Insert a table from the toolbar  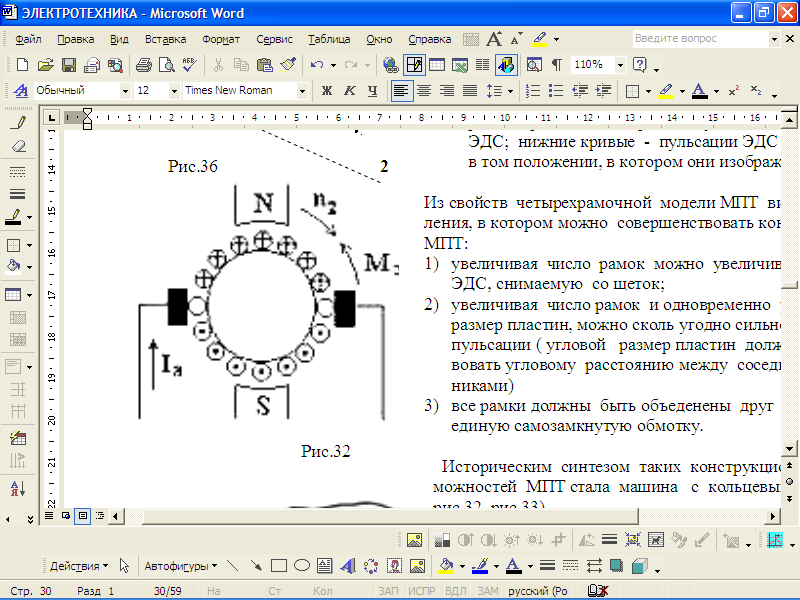pyautogui.click(x=437, y=65)
